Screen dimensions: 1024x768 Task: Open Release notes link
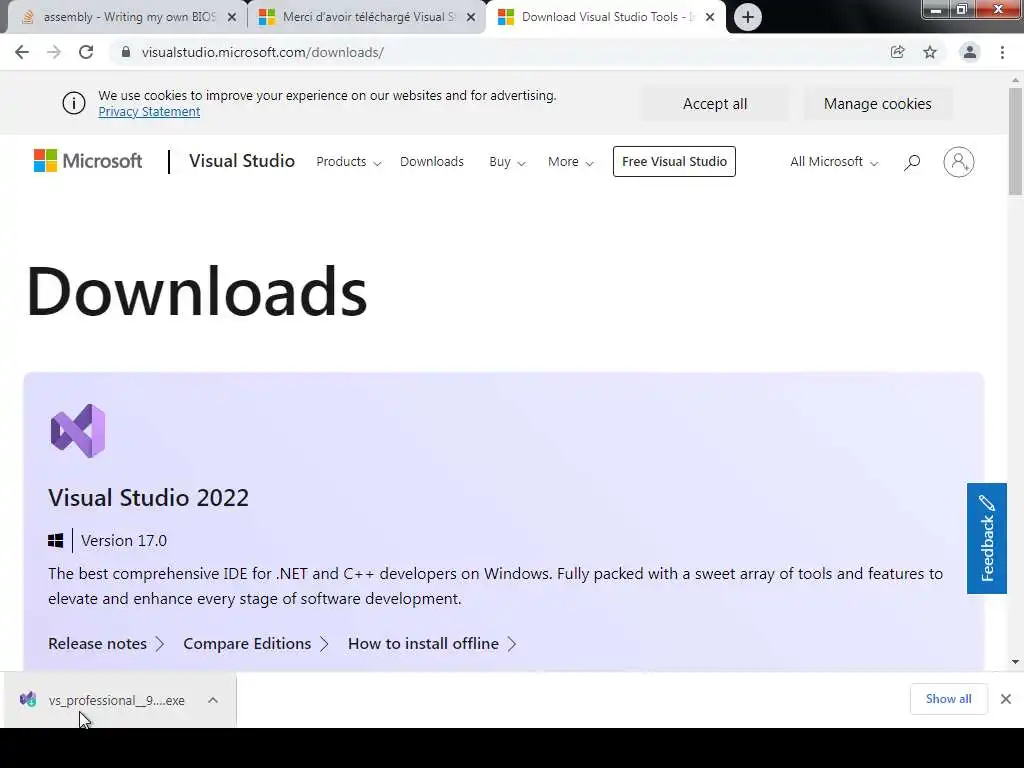click(x=106, y=644)
